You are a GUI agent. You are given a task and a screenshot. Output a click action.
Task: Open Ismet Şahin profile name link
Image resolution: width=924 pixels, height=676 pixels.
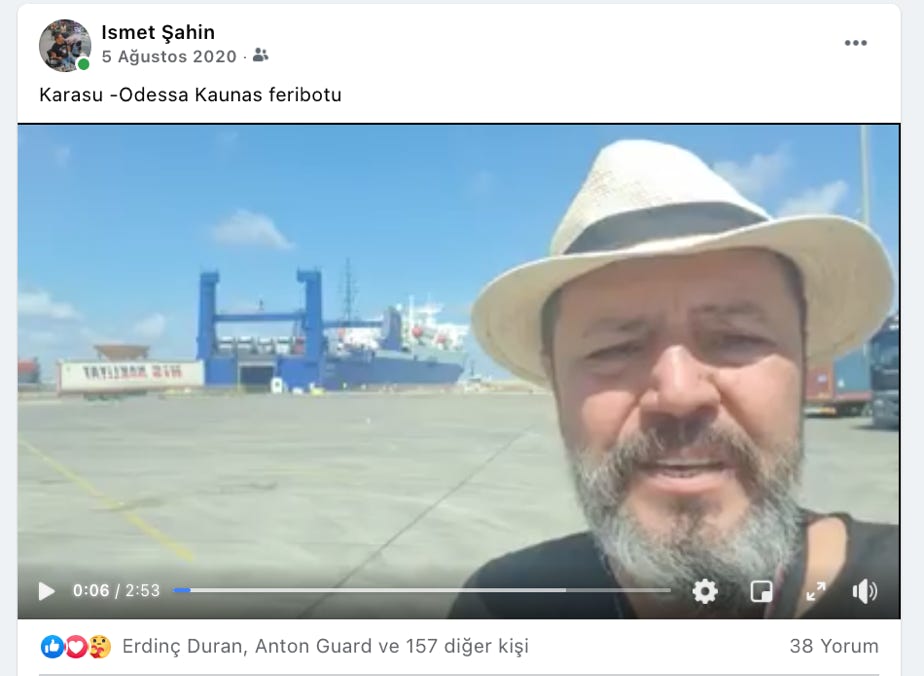pyautogui.click(x=158, y=32)
